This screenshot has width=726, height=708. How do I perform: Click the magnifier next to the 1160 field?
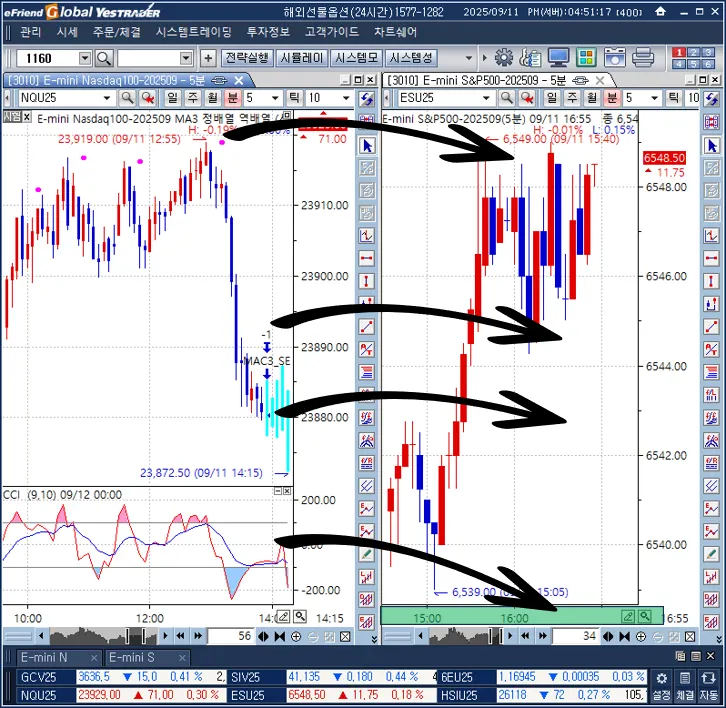pos(104,58)
